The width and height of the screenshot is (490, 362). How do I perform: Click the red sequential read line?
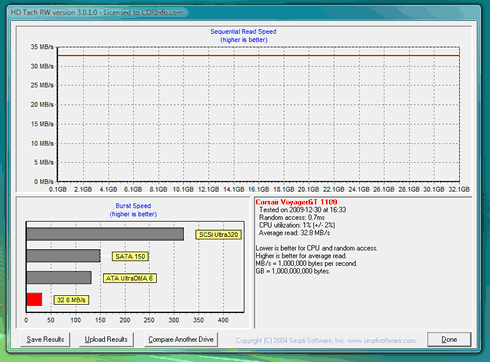click(x=258, y=56)
